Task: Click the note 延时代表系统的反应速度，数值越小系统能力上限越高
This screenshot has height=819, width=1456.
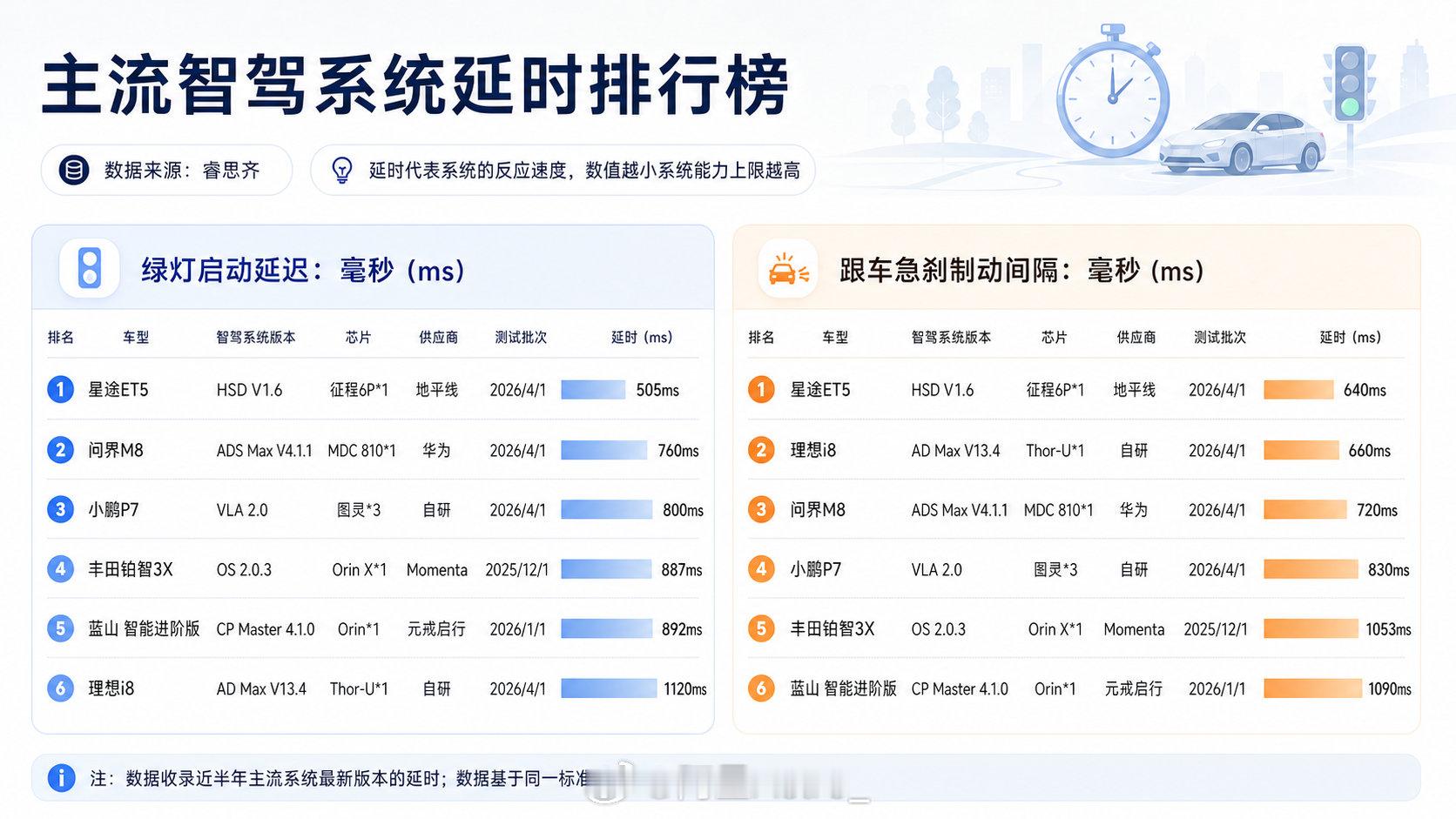Action: click(x=584, y=171)
